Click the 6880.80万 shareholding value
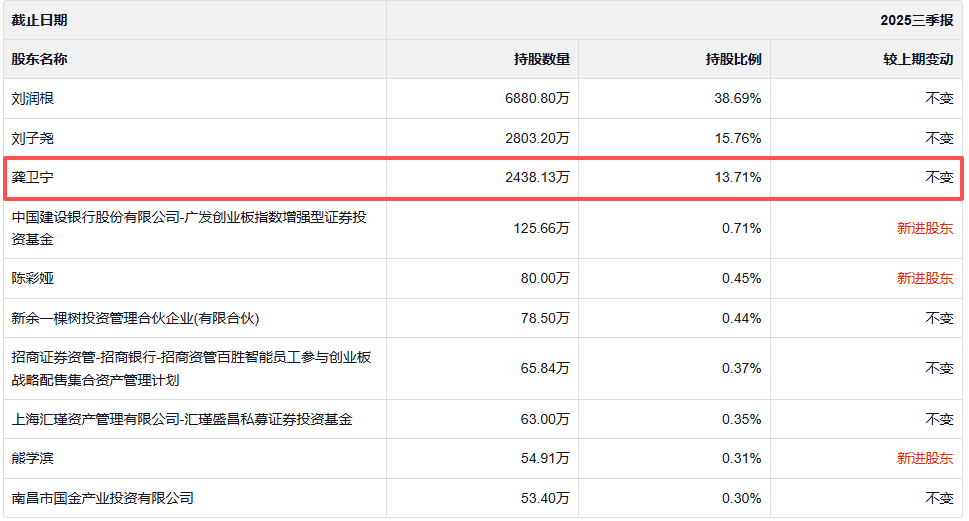 pyautogui.click(x=537, y=99)
